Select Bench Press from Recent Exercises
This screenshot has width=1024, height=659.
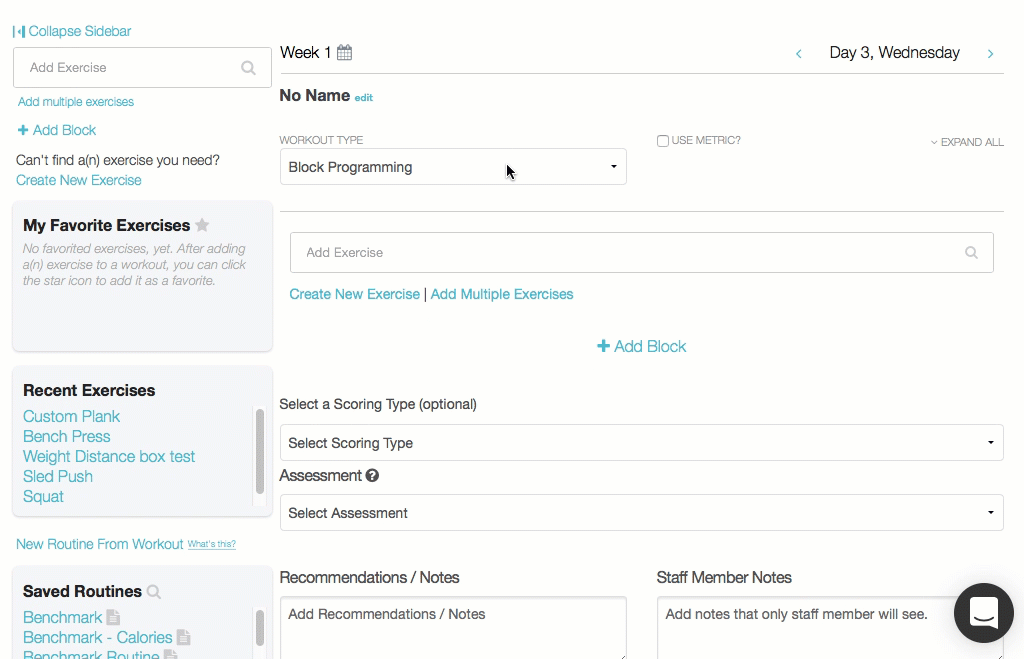pos(67,436)
